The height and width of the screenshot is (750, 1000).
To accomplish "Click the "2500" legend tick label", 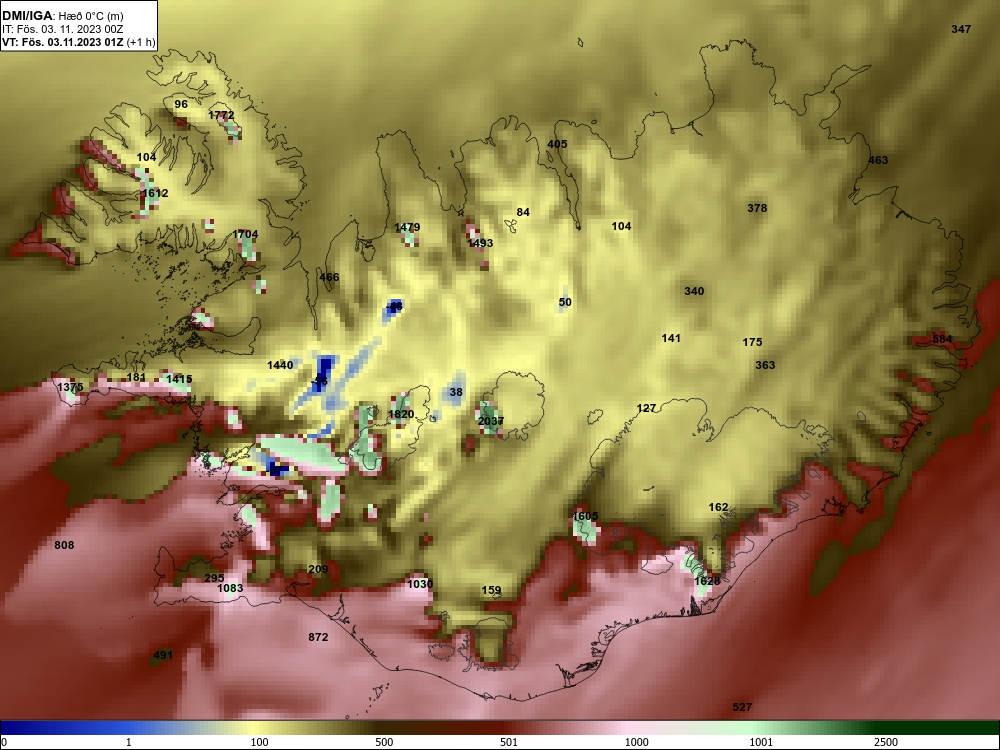I will coord(886,742).
